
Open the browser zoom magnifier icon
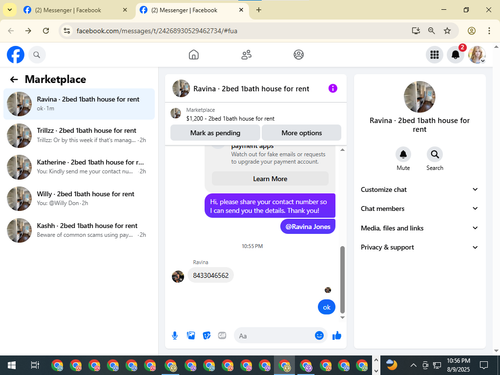coord(431,31)
